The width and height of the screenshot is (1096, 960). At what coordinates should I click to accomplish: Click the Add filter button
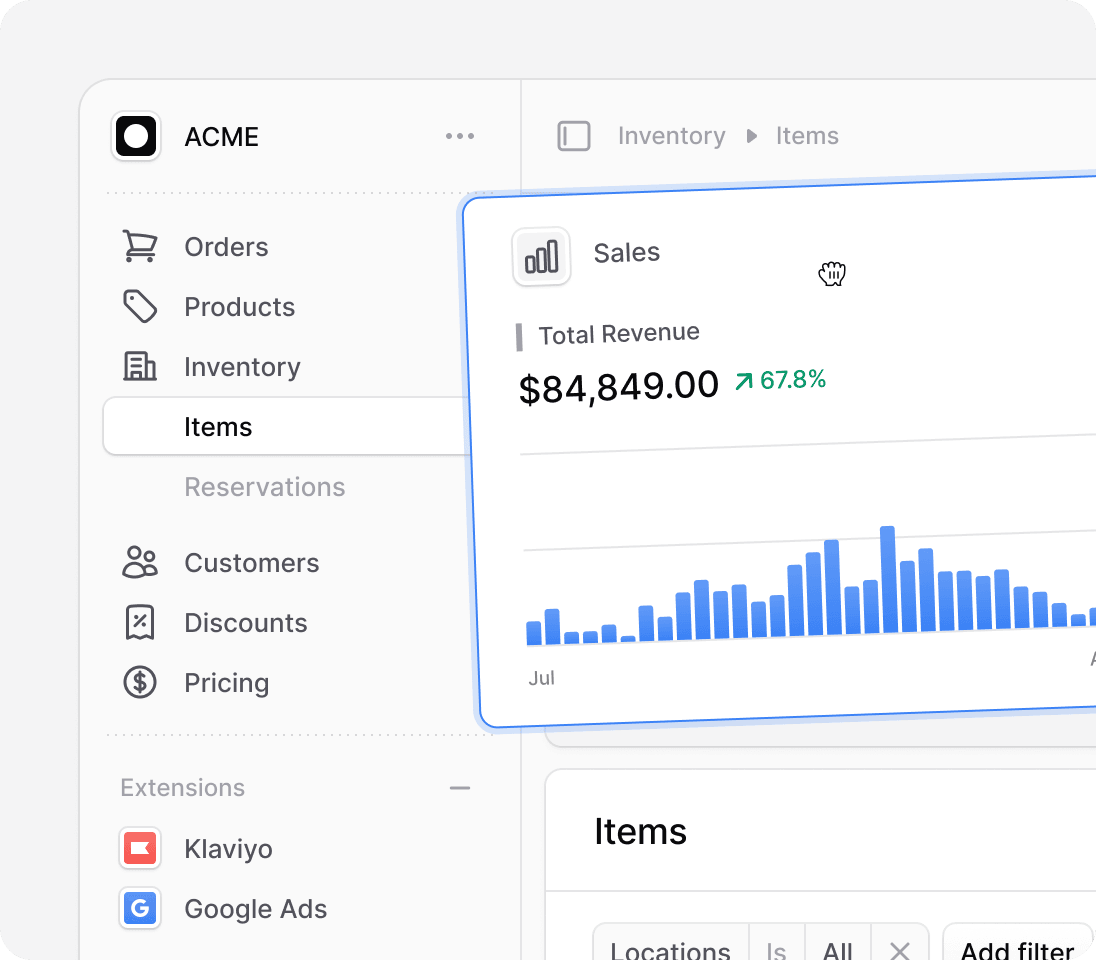pos(1016,948)
